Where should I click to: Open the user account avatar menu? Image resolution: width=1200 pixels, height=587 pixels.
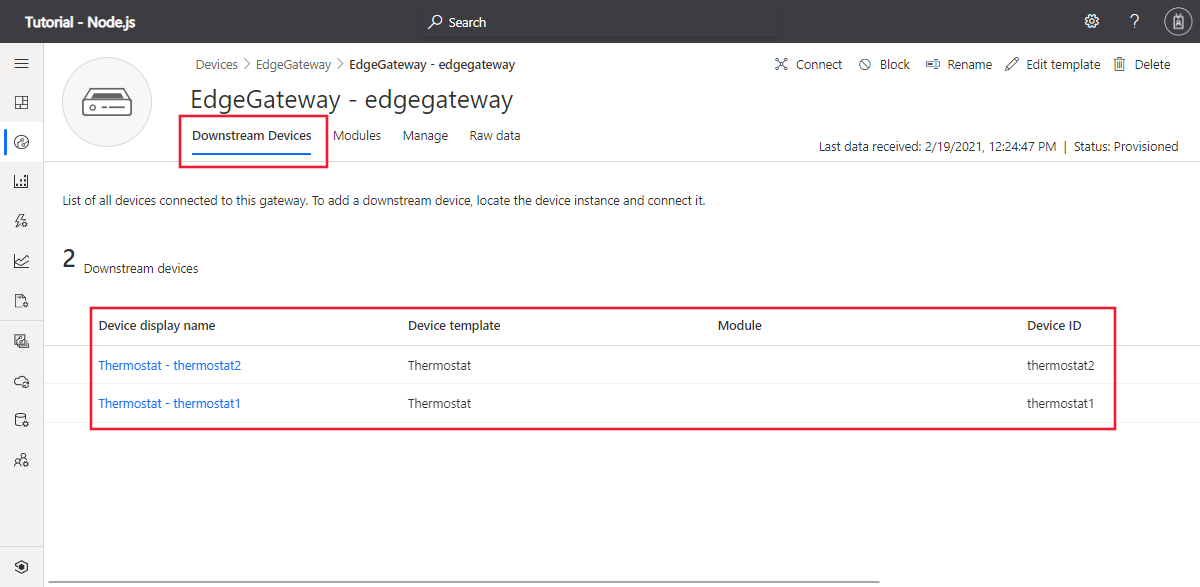pos(1177,21)
